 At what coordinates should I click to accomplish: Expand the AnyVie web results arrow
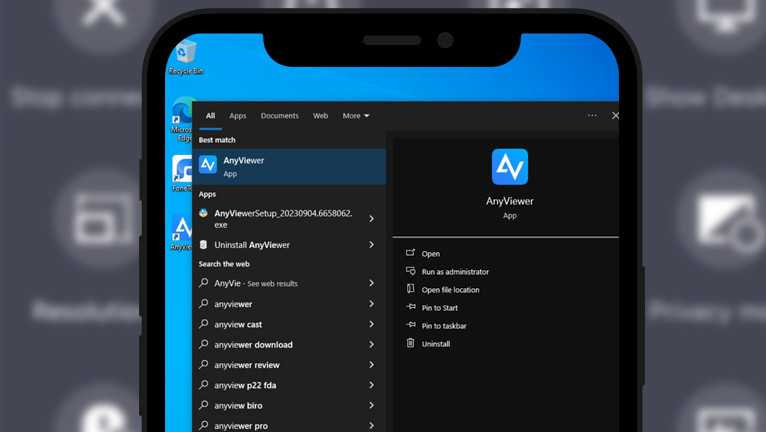372,283
